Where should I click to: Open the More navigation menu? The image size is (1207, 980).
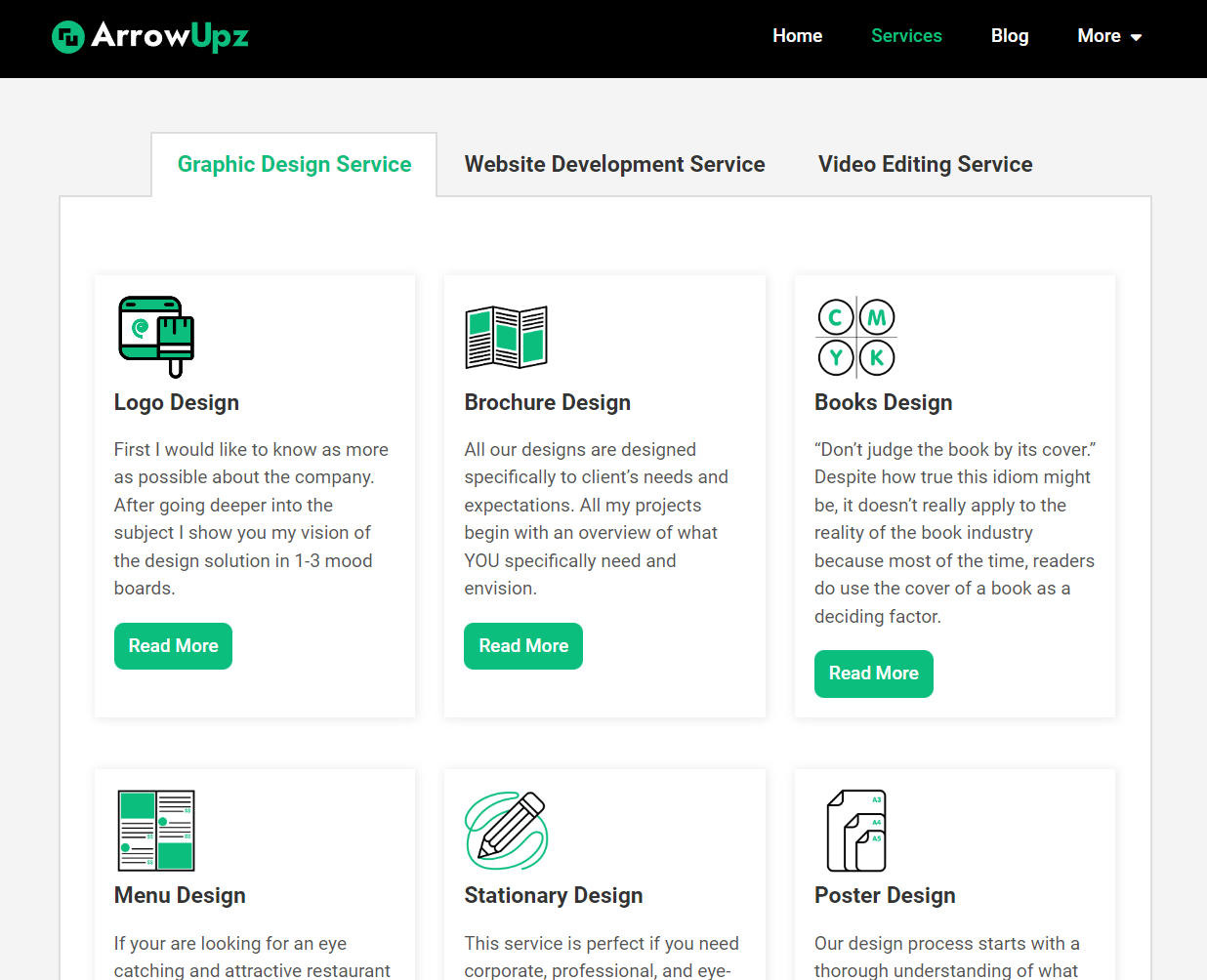click(x=1109, y=36)
